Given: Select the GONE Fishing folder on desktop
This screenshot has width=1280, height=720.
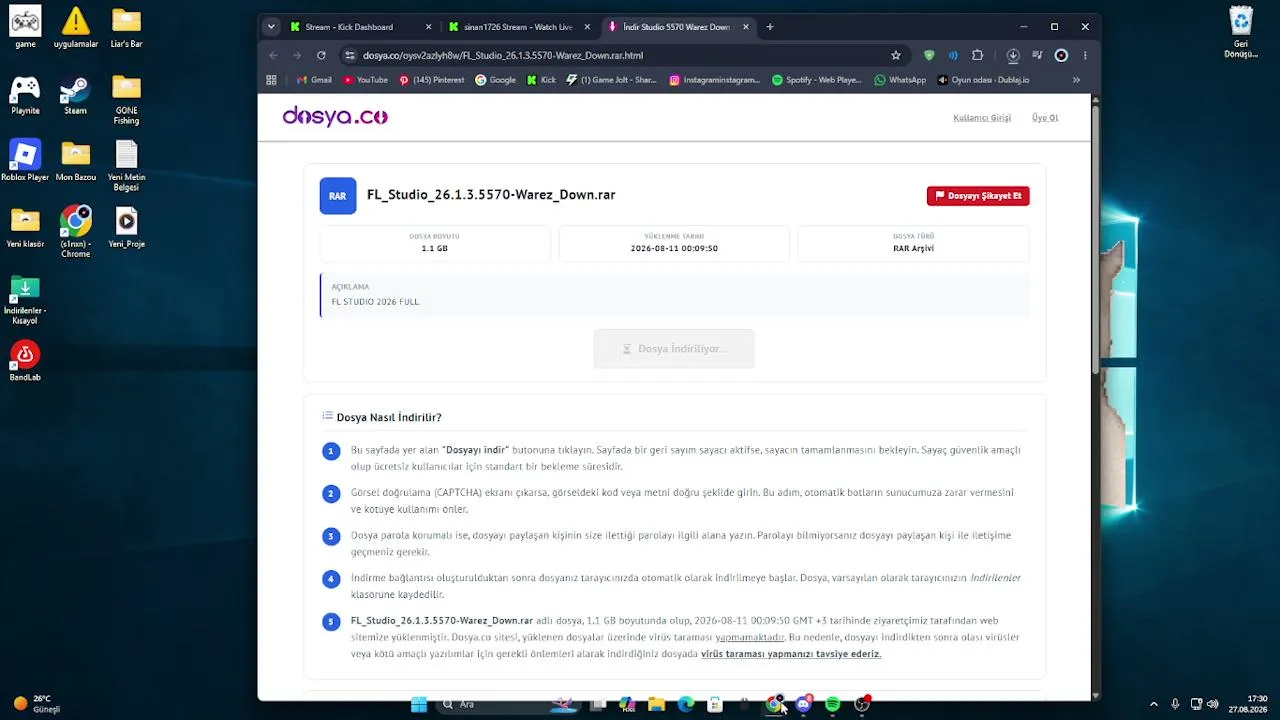Looking at the screenshot, I should pos(126,100).
